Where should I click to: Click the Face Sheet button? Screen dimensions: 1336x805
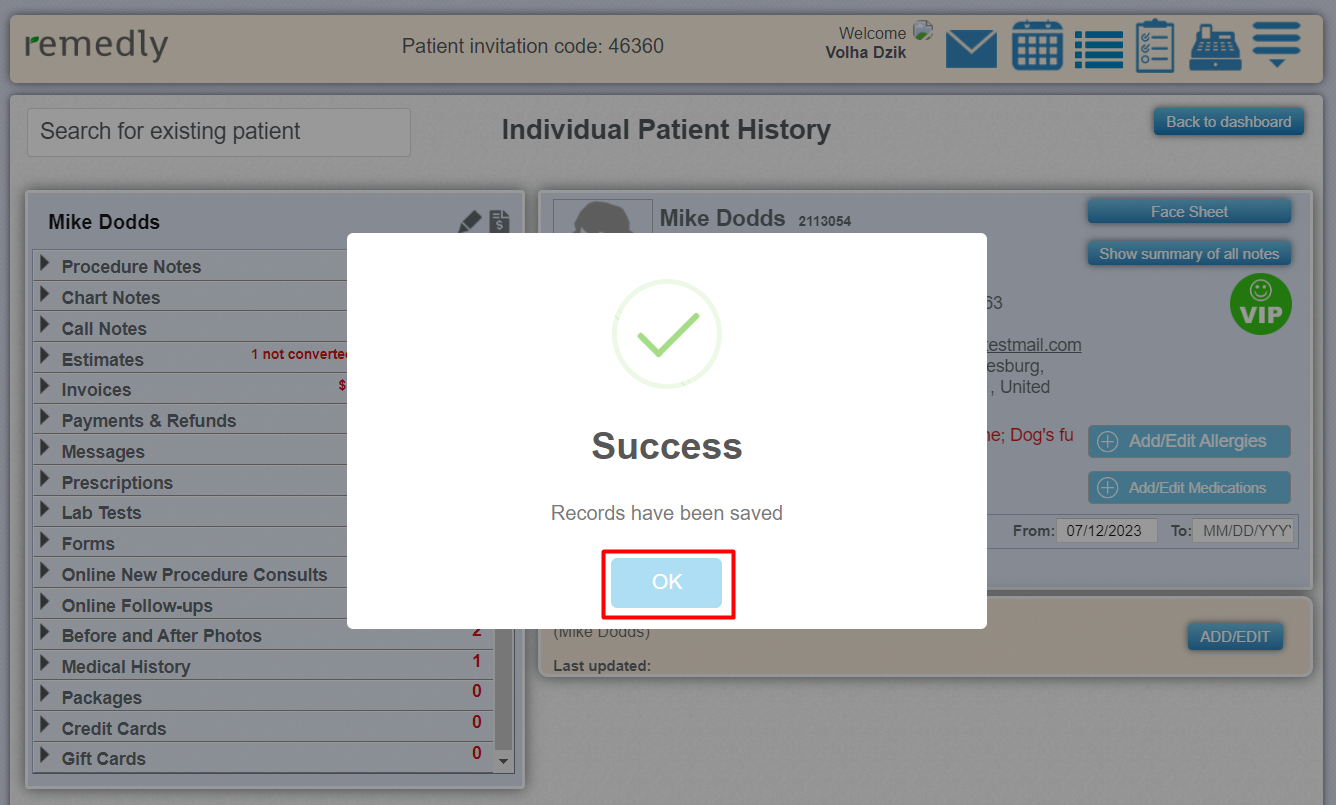(x=1189, y=212)
